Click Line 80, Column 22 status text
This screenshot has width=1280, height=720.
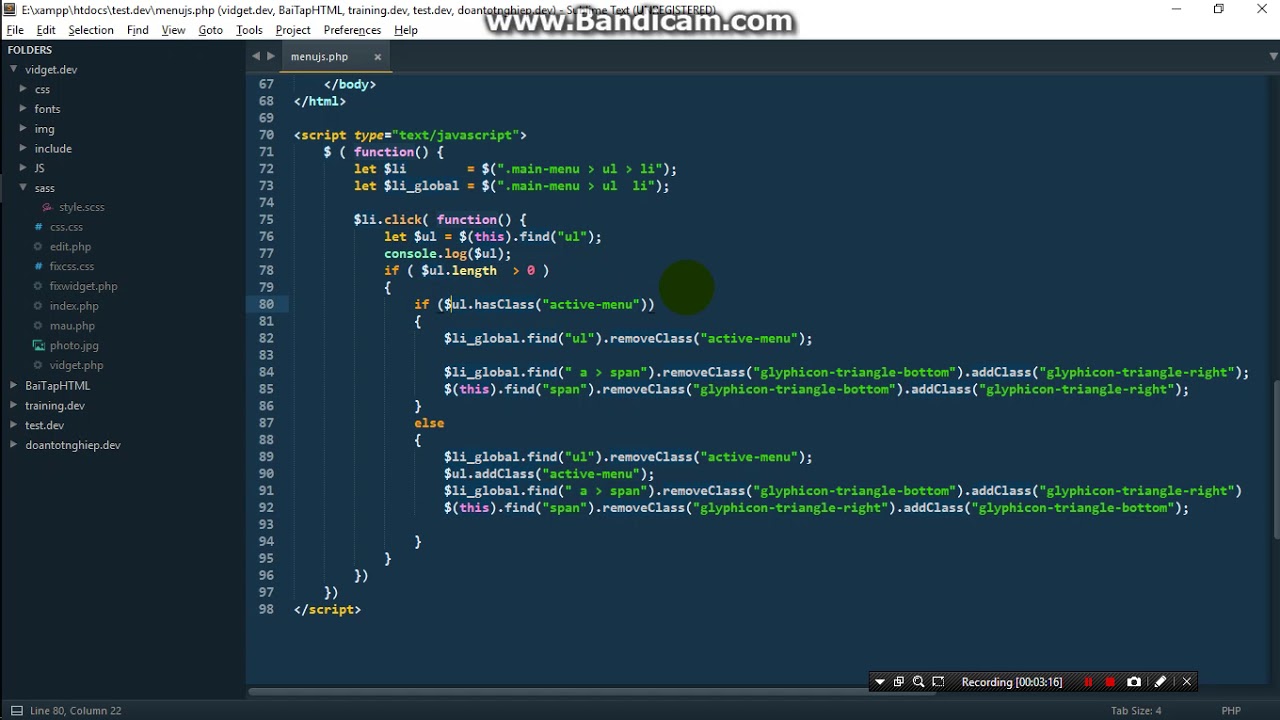tap(76, 711)
